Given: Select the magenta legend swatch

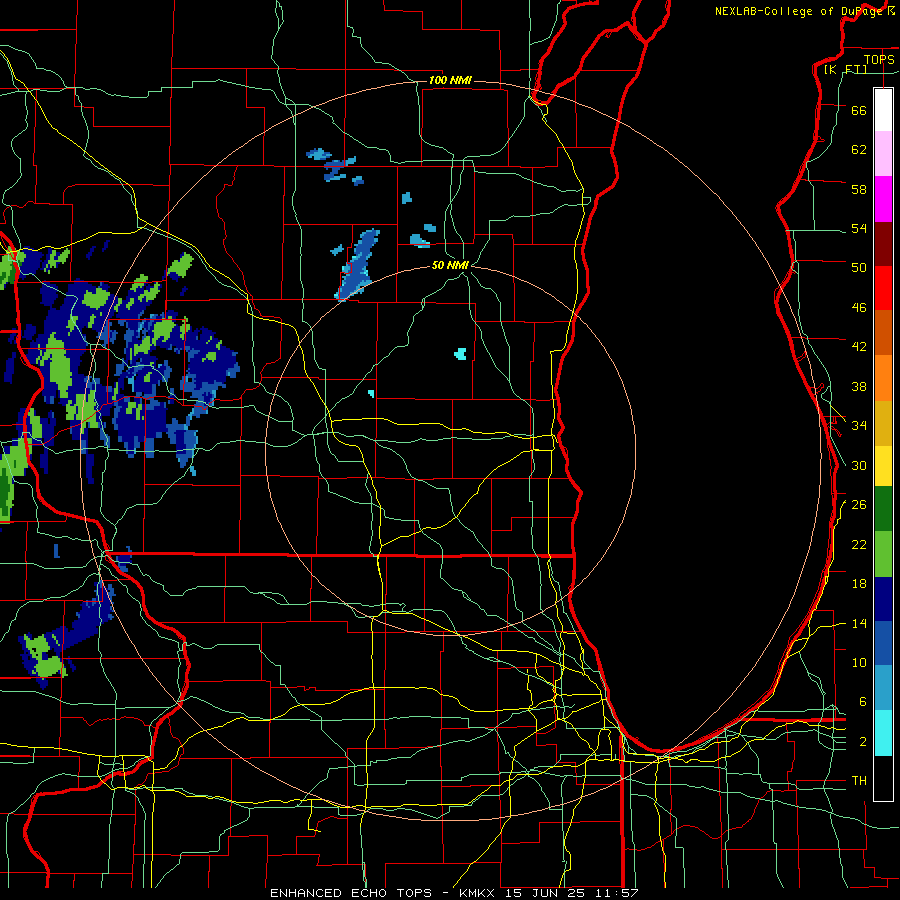Looking at the screenshot, I should click(x=883, y=199).
